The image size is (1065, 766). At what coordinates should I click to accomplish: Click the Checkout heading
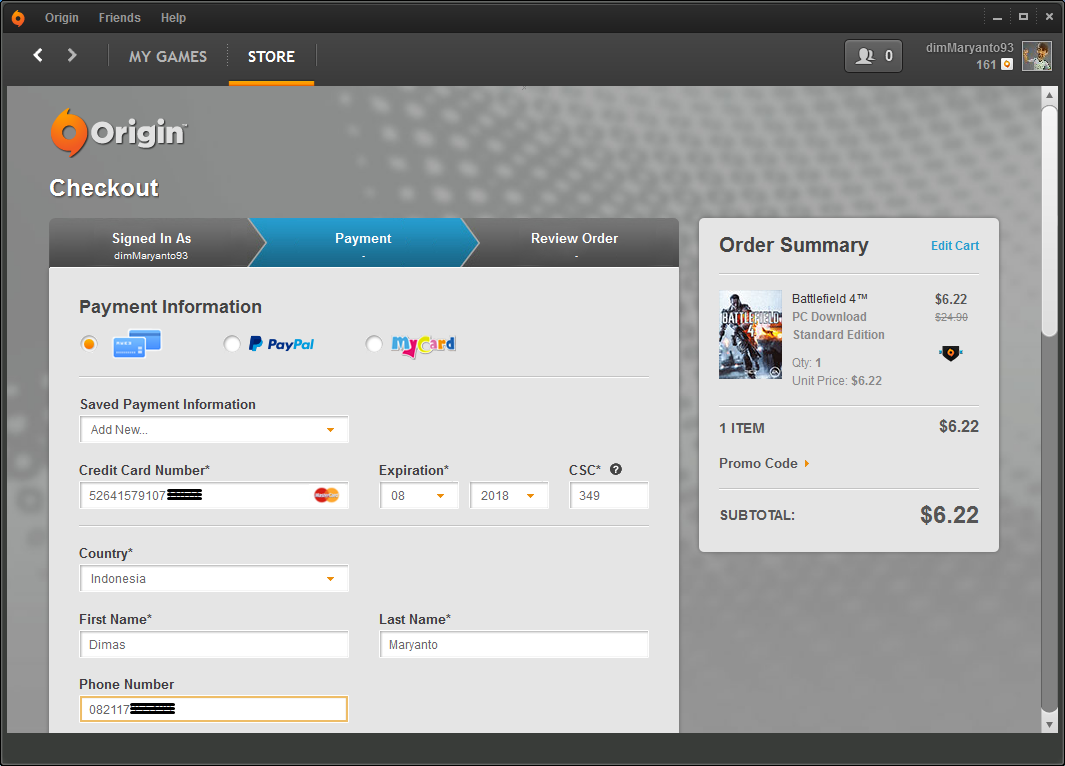tap(104, 188)
